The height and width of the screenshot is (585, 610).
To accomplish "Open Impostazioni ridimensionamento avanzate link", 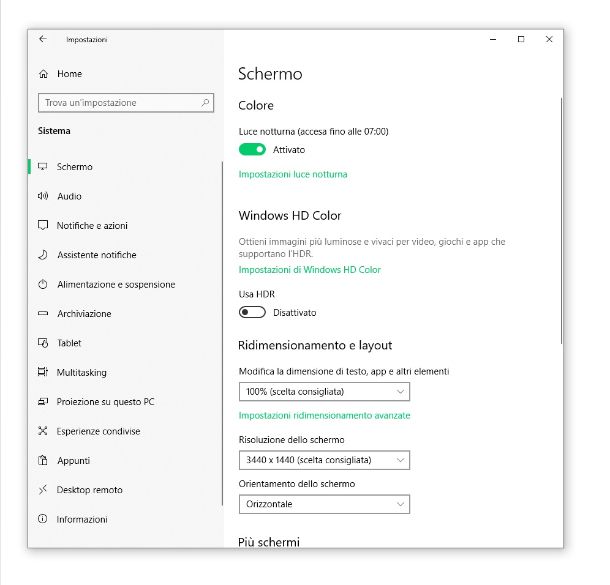I will [x=324, y=415].
